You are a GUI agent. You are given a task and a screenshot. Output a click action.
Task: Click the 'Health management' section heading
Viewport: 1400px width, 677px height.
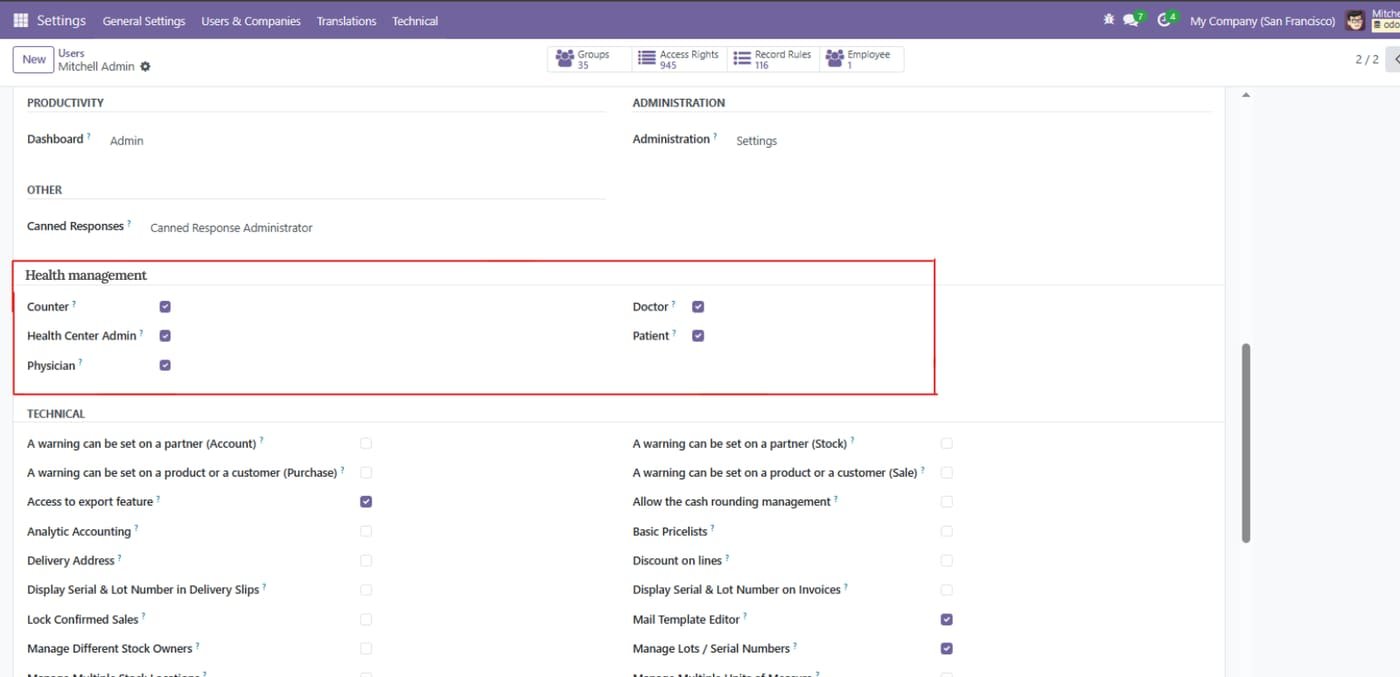(86, 275)
